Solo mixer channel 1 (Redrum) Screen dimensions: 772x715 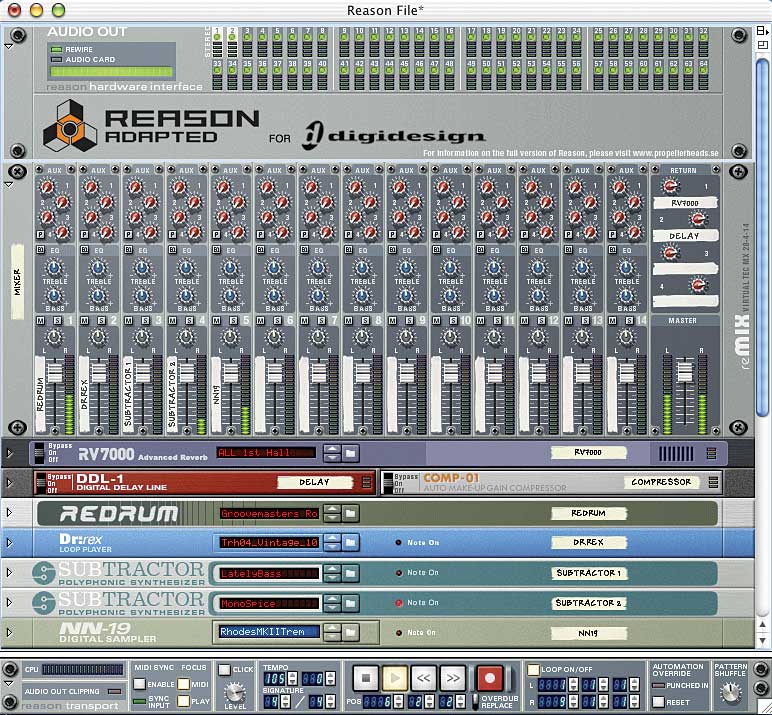58,321
